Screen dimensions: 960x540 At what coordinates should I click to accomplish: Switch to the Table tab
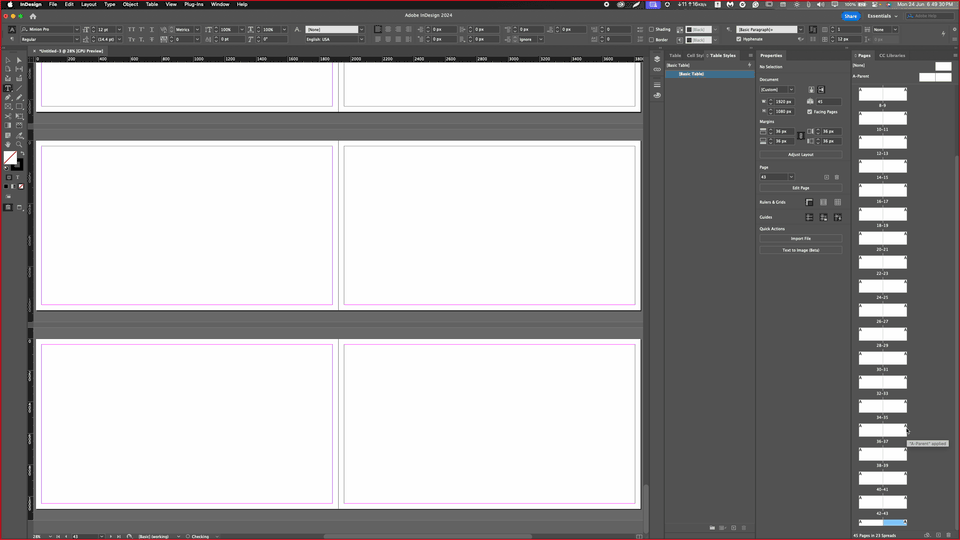(675, 56)
